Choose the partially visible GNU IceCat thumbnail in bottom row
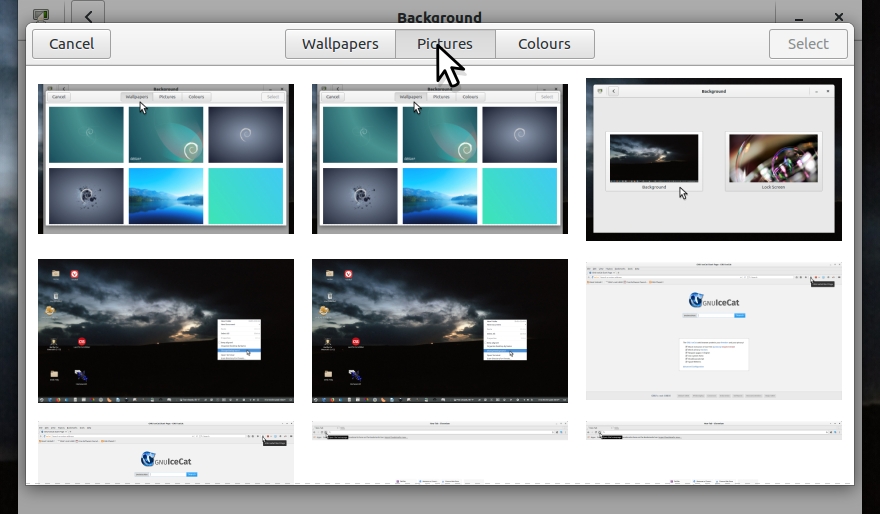 pos(166,452)
